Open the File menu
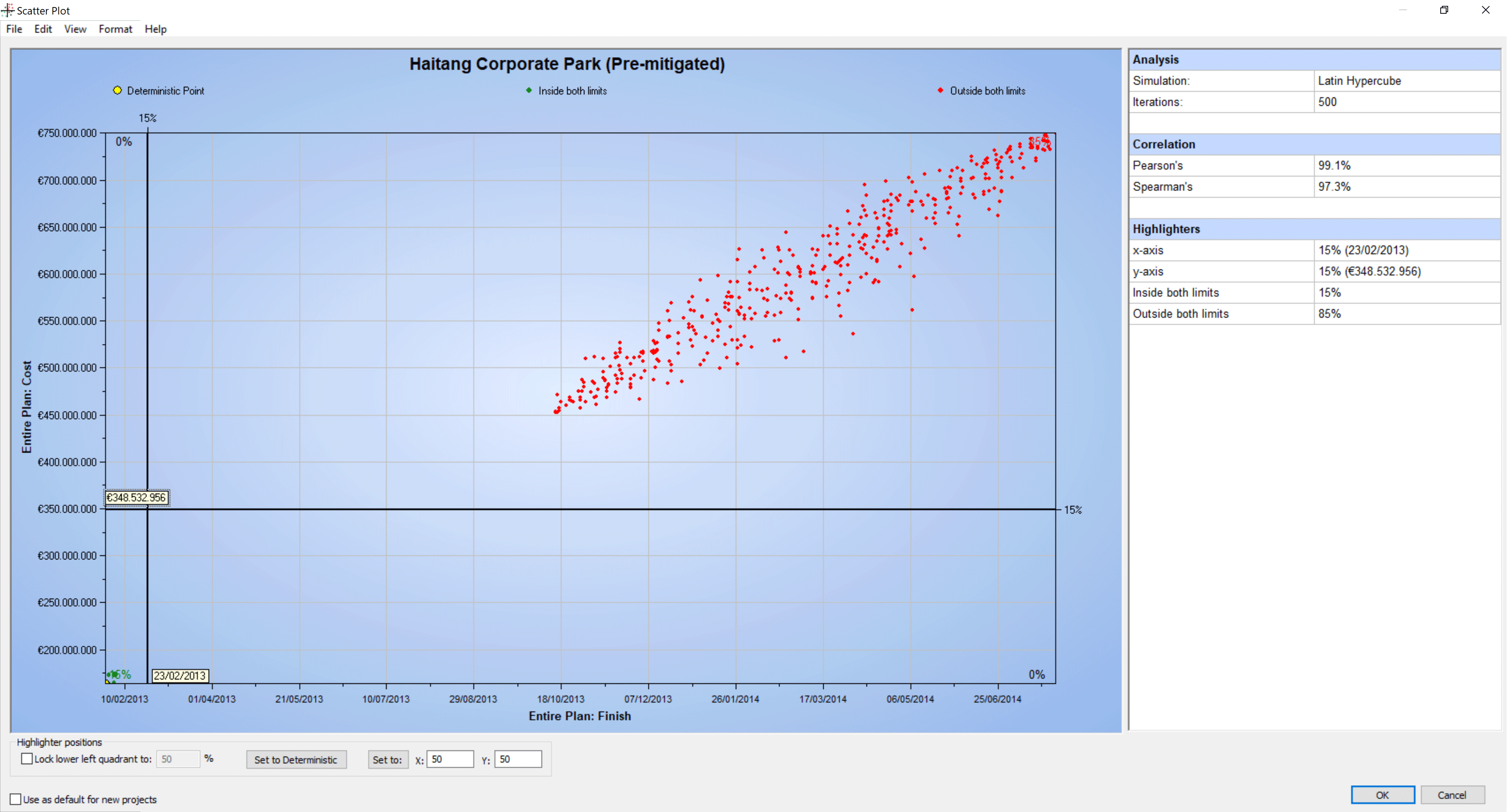The width and height of the screenshot is (1507, 812). (x=14, y=29)
